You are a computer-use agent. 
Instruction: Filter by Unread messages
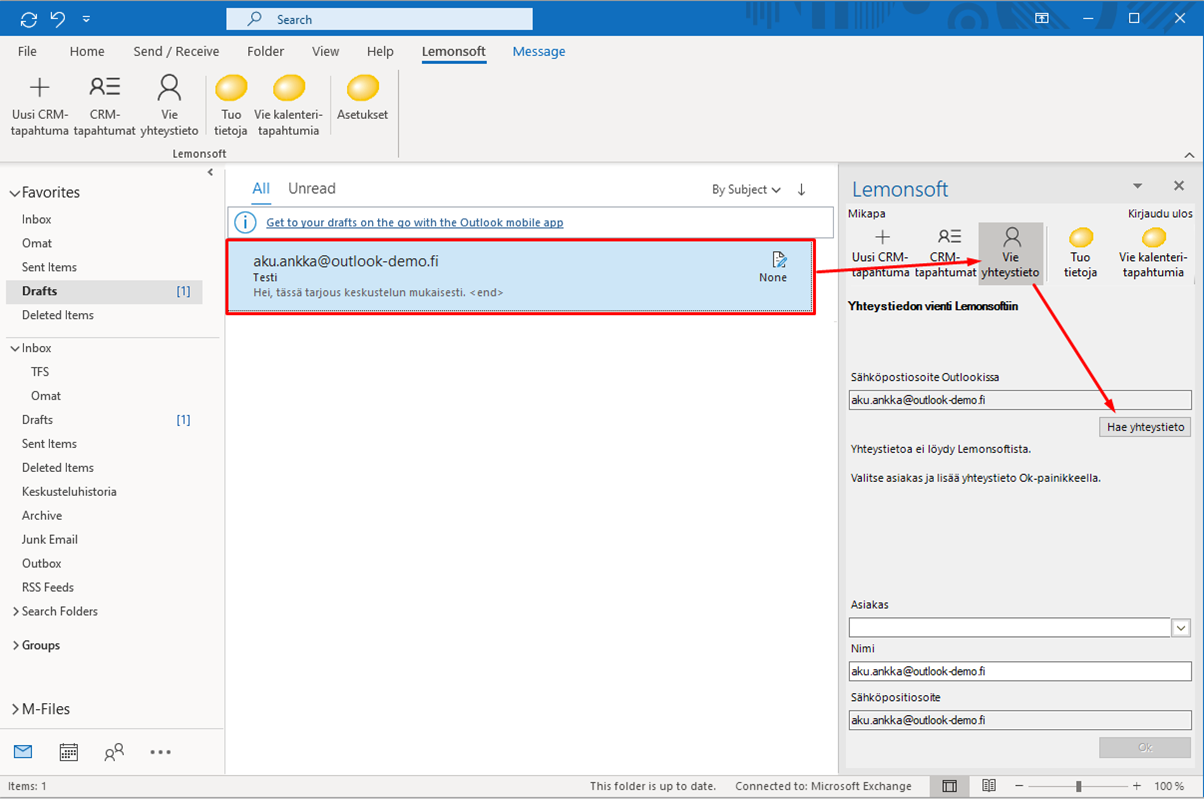[x=312, y=189]
